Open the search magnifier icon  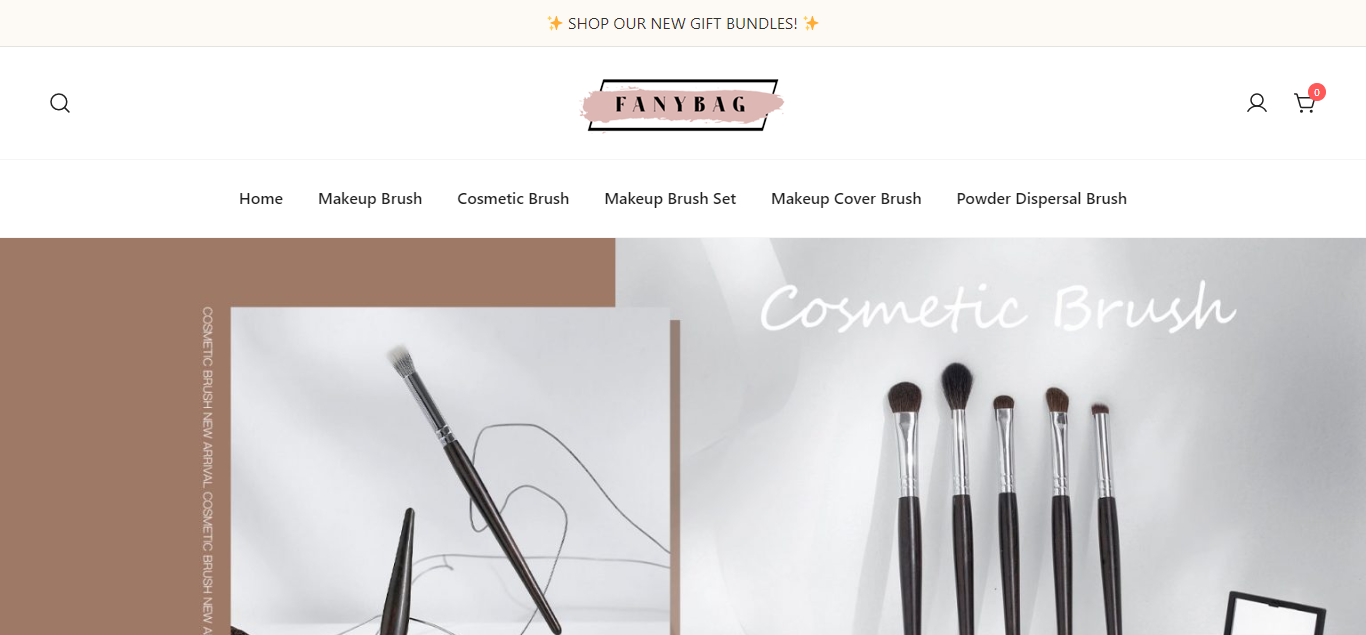click(x=60, y=103)
